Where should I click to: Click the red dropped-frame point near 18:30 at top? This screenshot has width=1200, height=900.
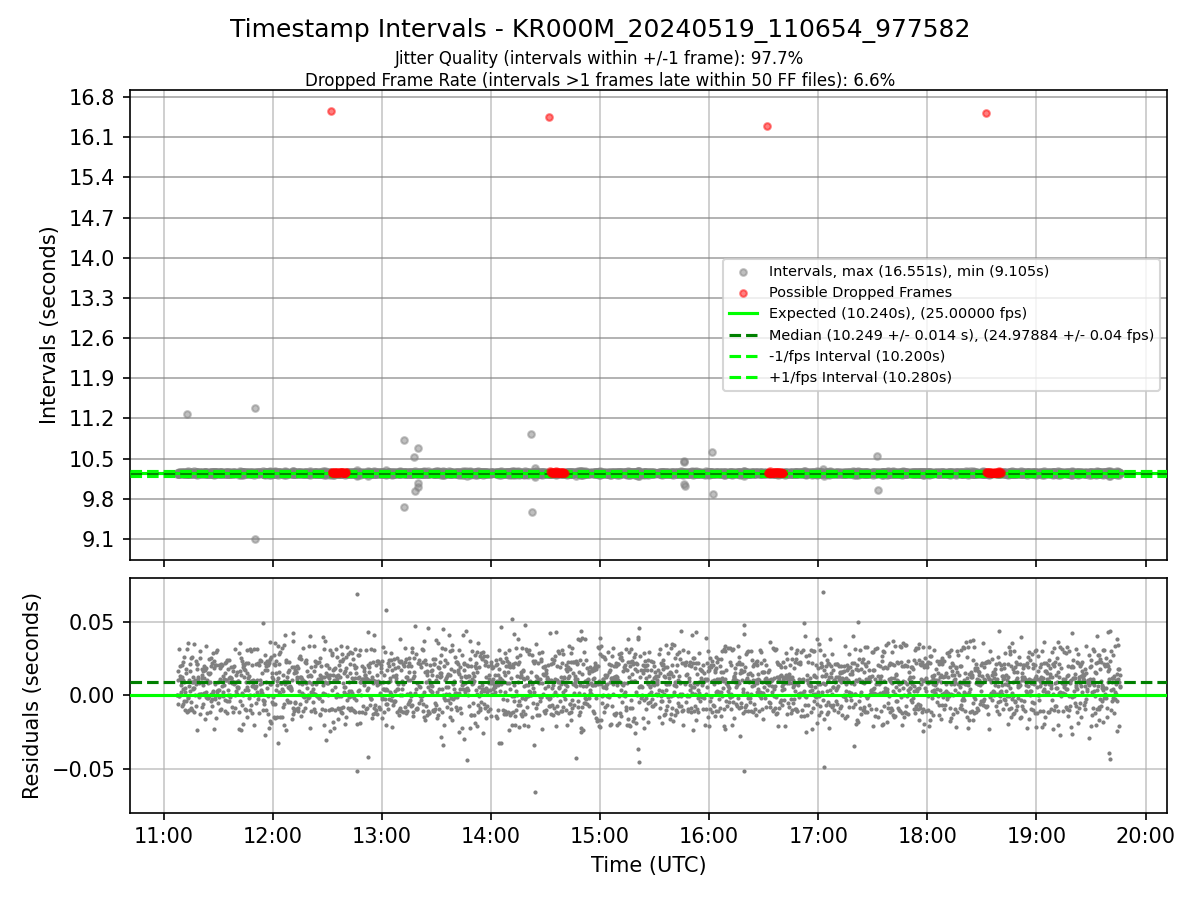pos(986,113)
